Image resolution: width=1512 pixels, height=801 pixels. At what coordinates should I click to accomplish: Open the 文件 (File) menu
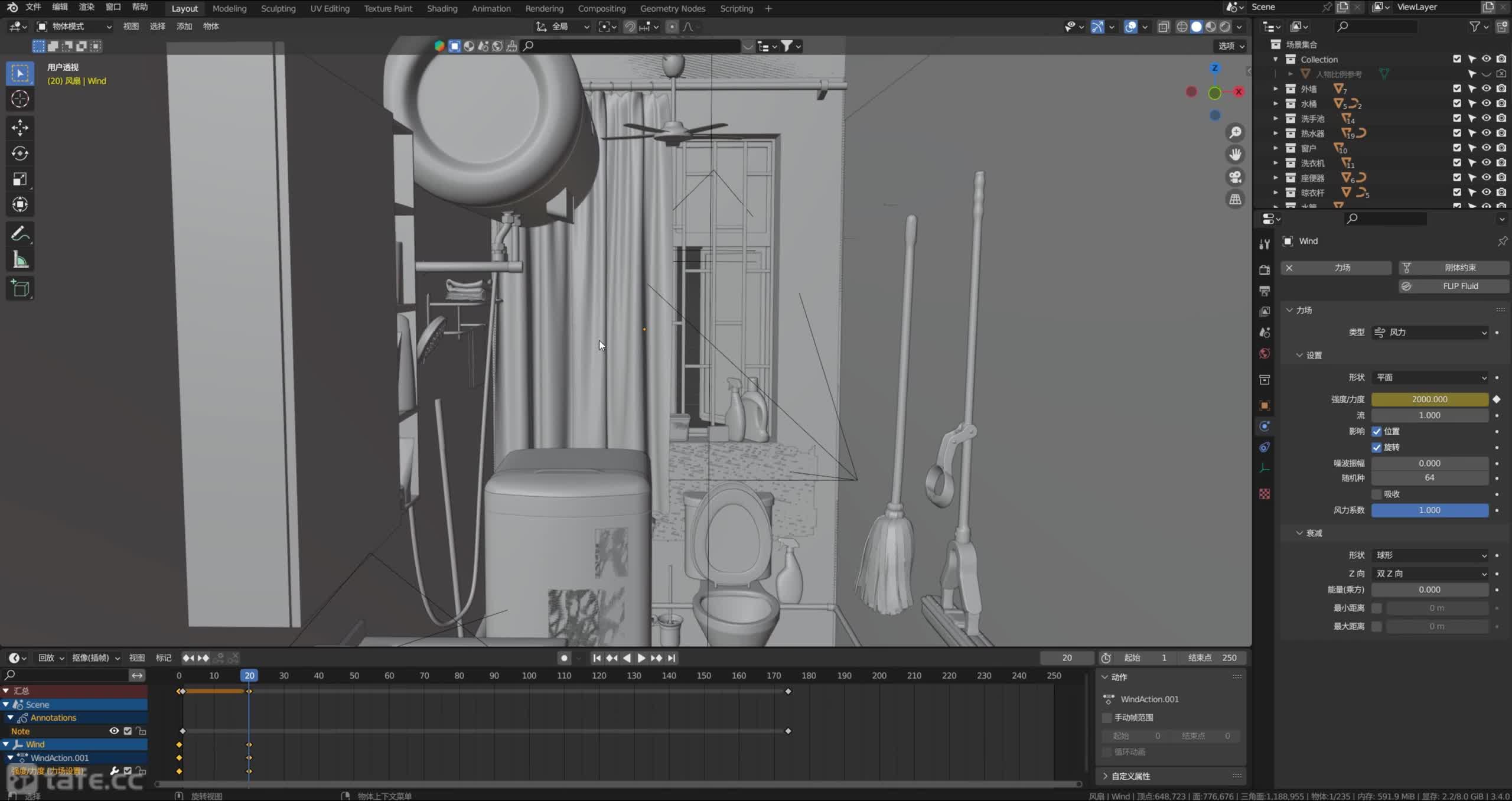33,7
